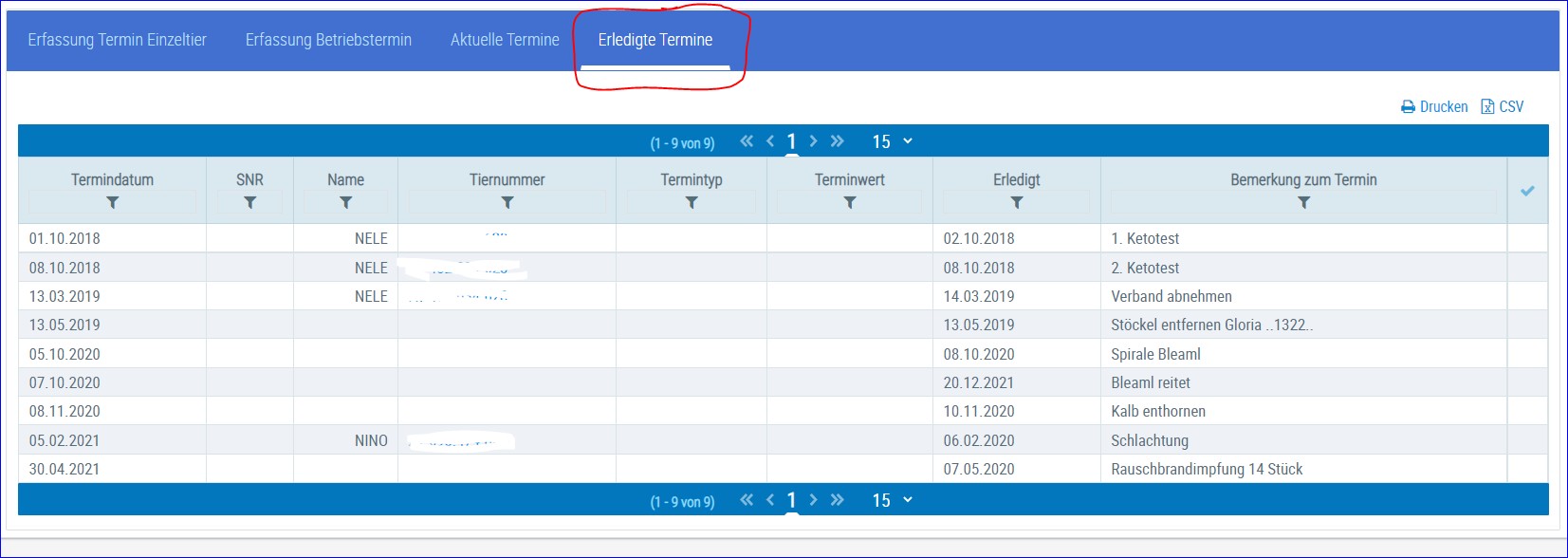Screen dimensions: 1568x558
Task: Open the Termindatum column filter icon
Action: (x=112, y=203)
